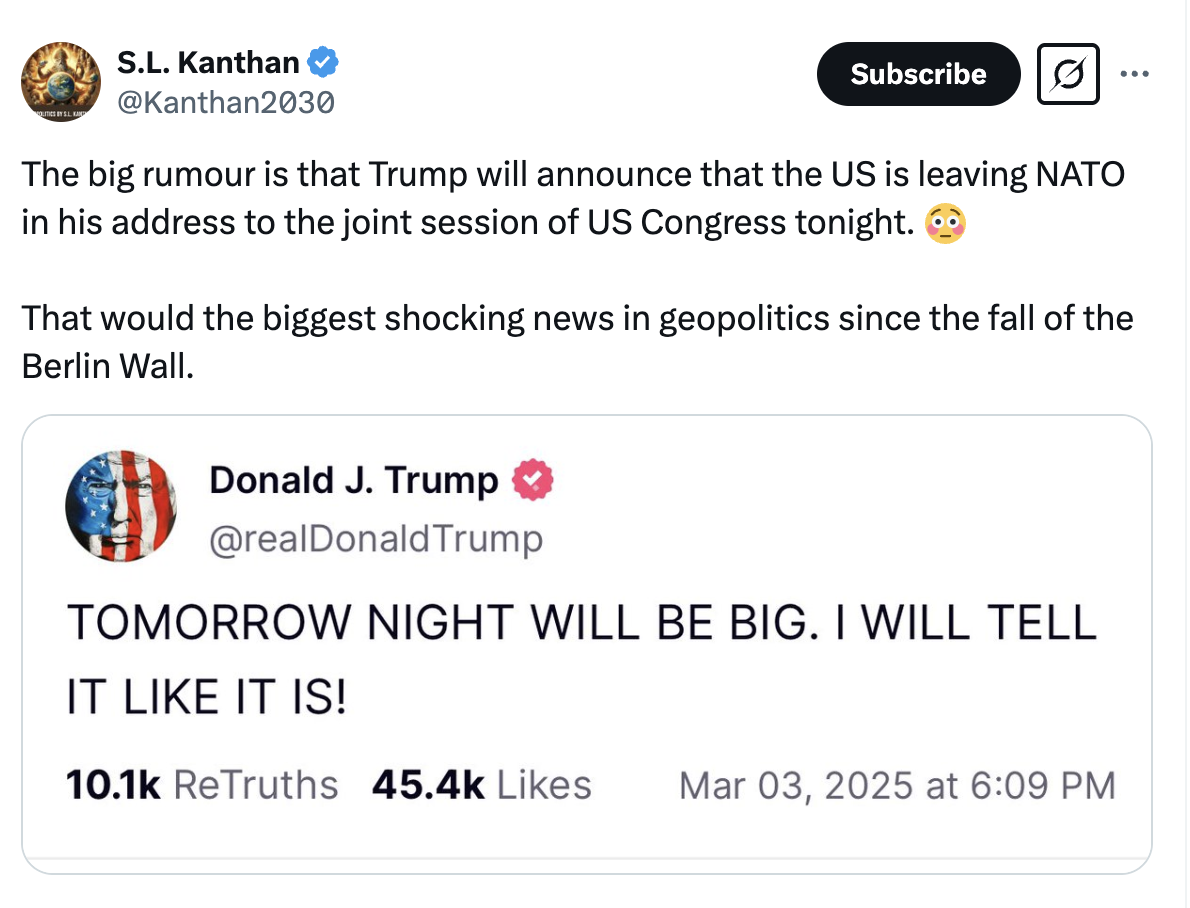Click the Subscribe button
Image resolution: width=1190 pixels, height=908 pixels.
[x=918, y=74]
